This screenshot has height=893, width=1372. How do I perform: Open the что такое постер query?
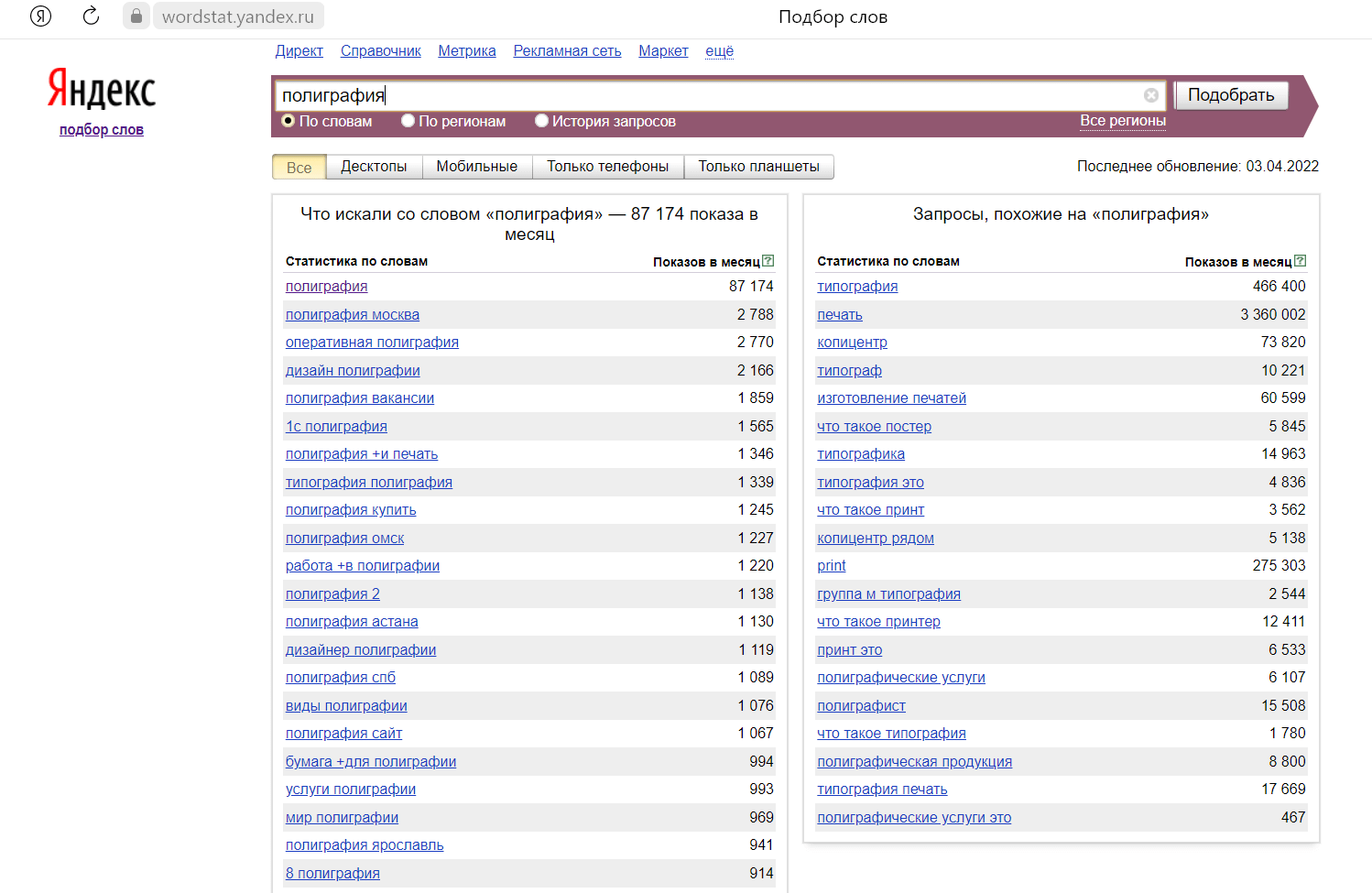tap(874, 427)
